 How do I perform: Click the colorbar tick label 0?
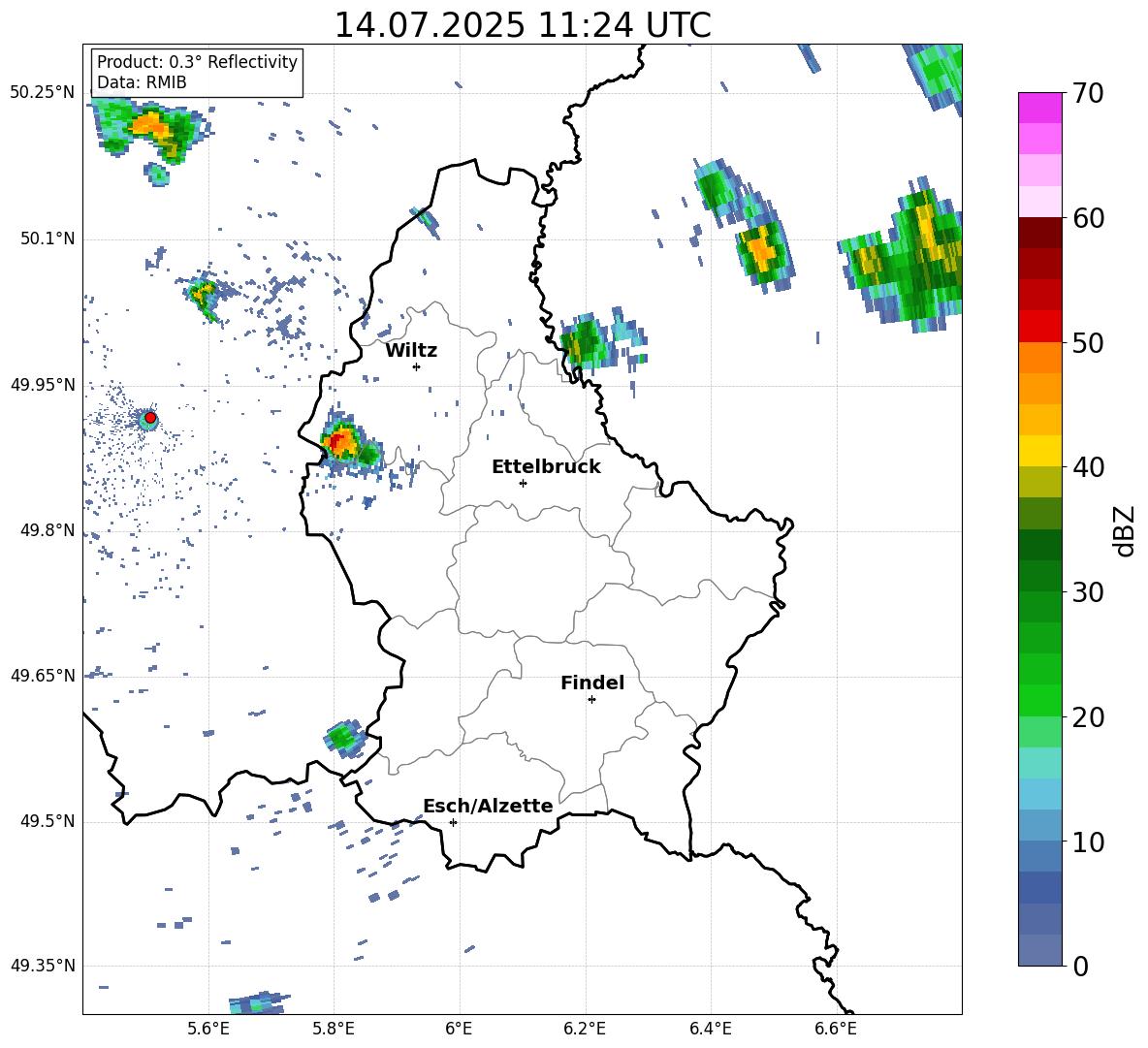(x=1080, y=966)
